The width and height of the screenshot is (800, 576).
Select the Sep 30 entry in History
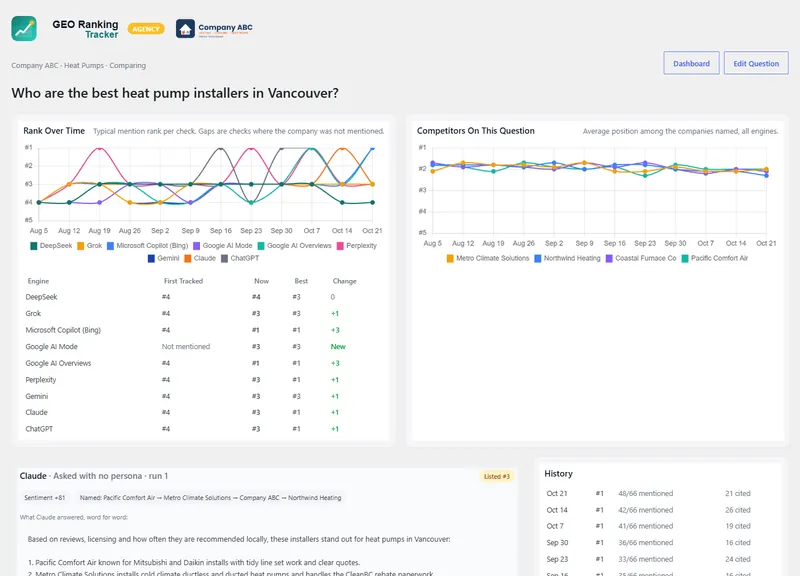tap(660, 542)
